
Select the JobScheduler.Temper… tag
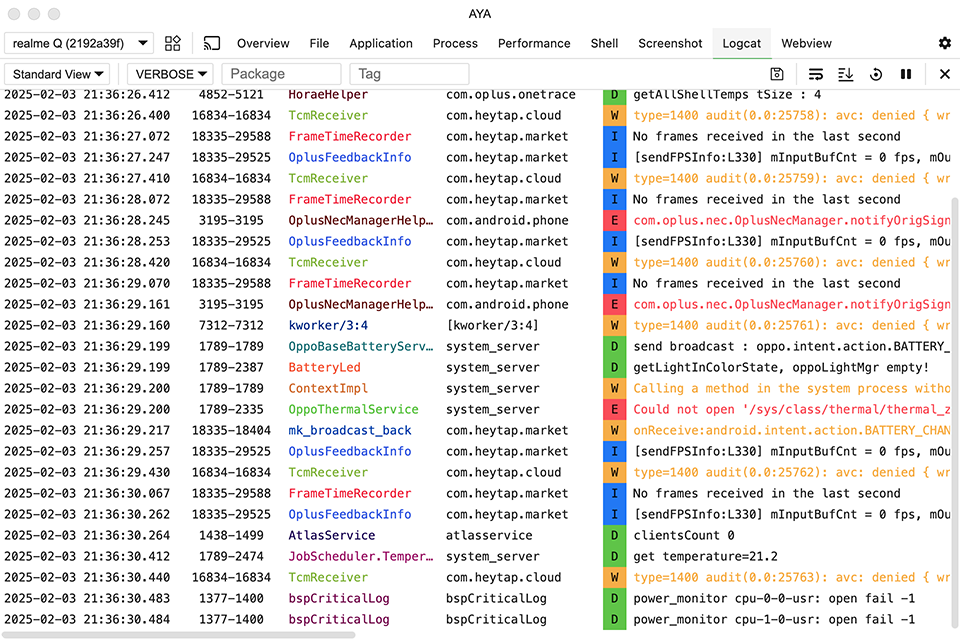(361, 556)
